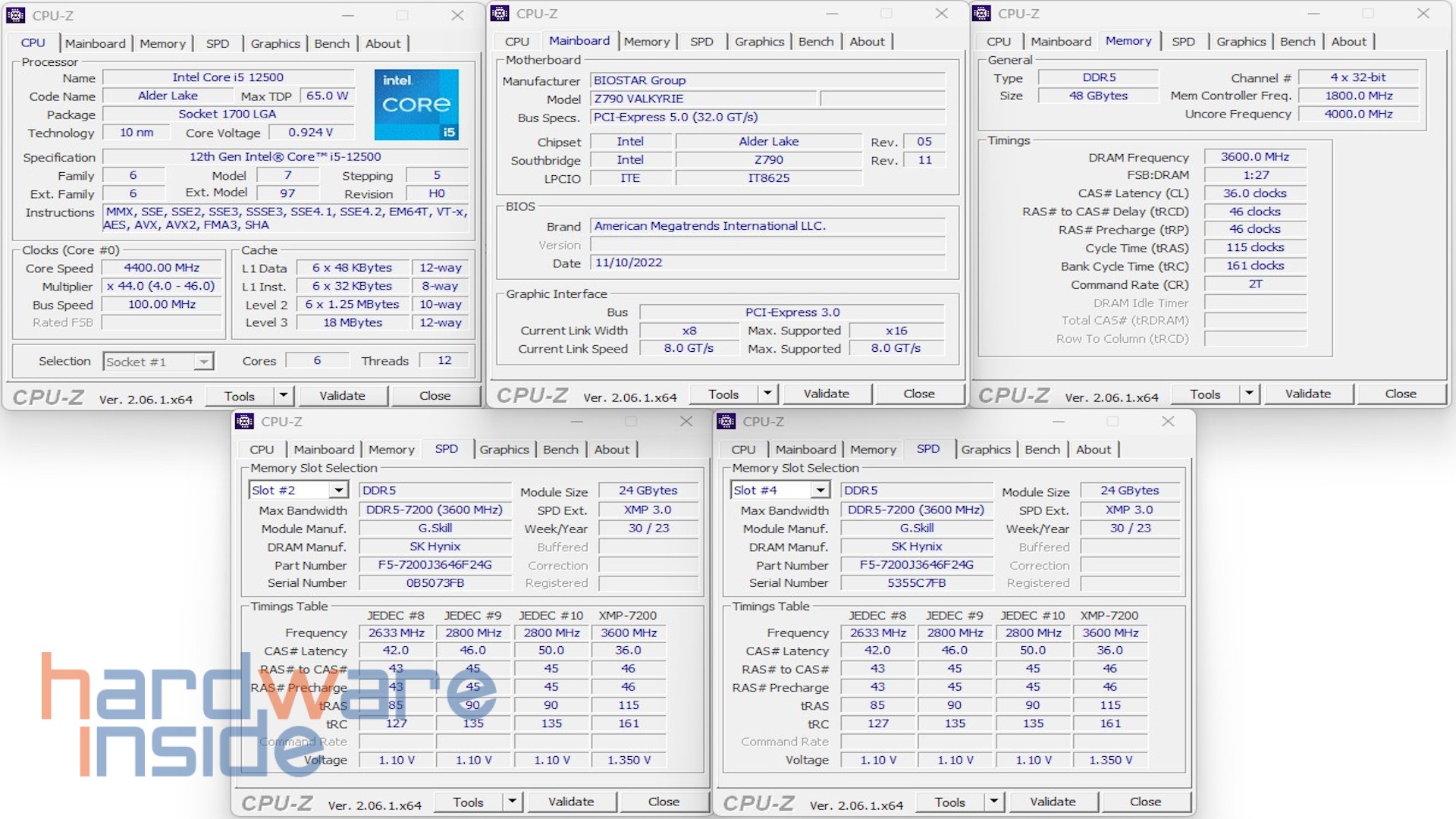Click Close button in the Mainboard window footer
1456x819 pixels.
[x=919, y=394]
